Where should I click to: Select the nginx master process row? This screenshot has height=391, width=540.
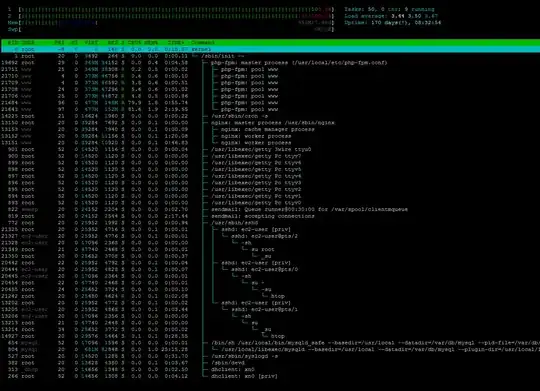tap(270, 123)
